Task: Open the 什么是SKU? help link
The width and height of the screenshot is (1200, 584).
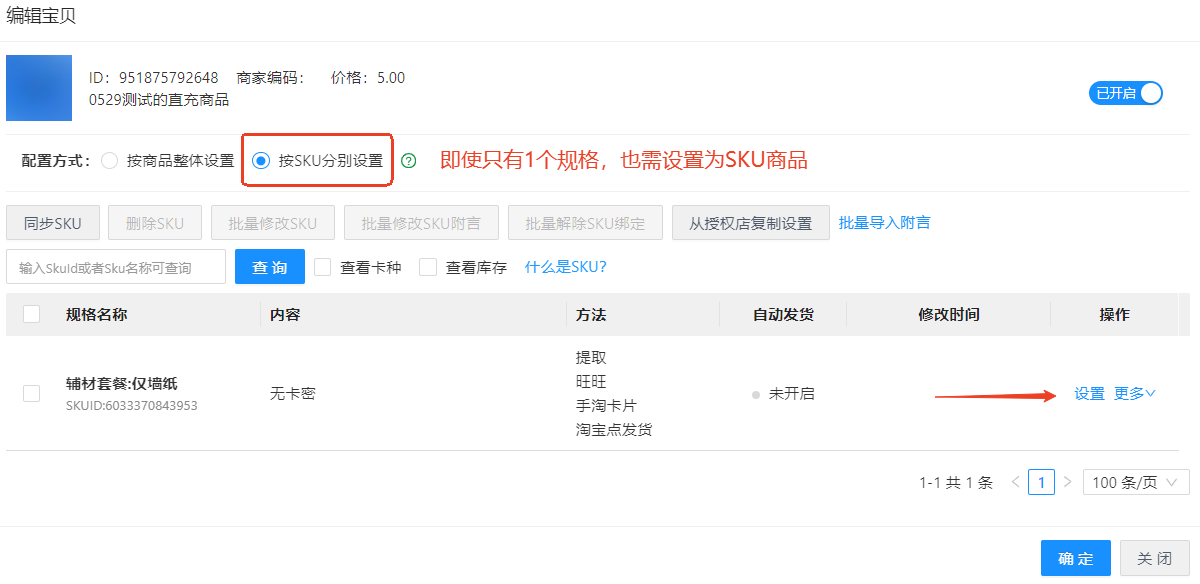Action: coord(566,267)
